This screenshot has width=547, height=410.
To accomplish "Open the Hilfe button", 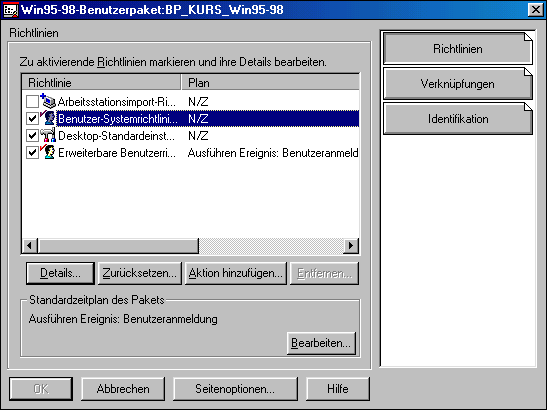I will click(338, 389).
